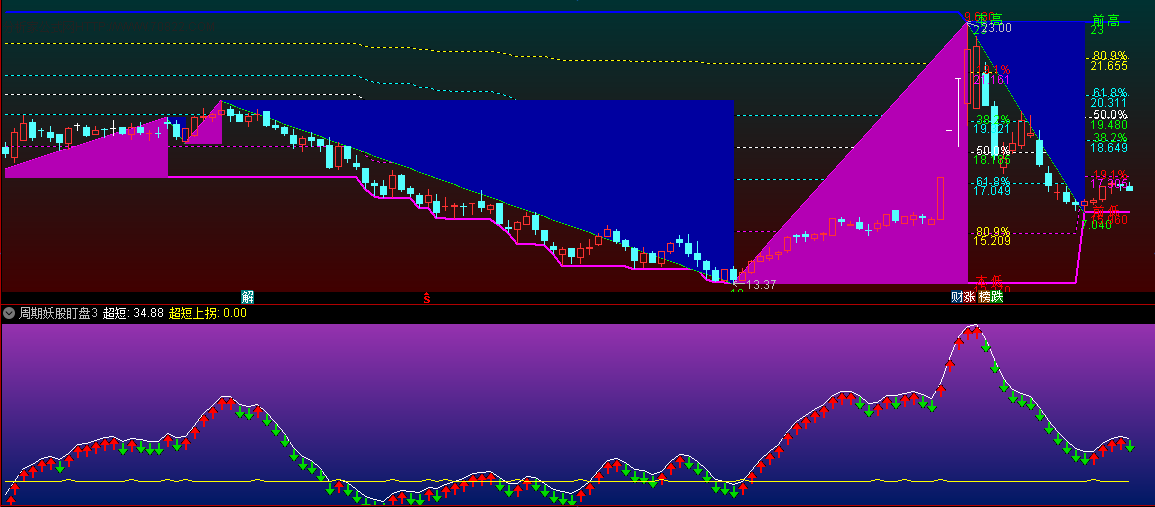Image resolution: width=1155 pixels, height=507 pixels.
Task: Click the 超短: 34.88 indicator value
Action: click(133, 313)
